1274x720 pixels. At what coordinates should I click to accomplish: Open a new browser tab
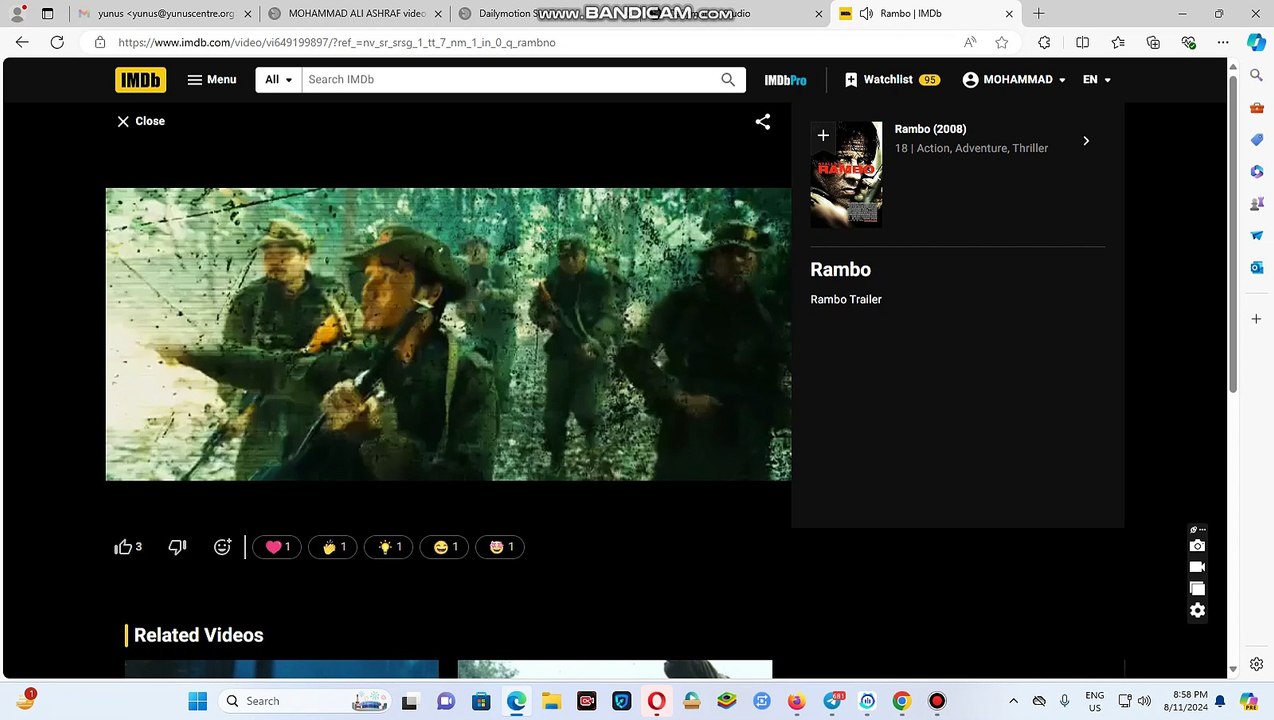tap(1038, 14)
